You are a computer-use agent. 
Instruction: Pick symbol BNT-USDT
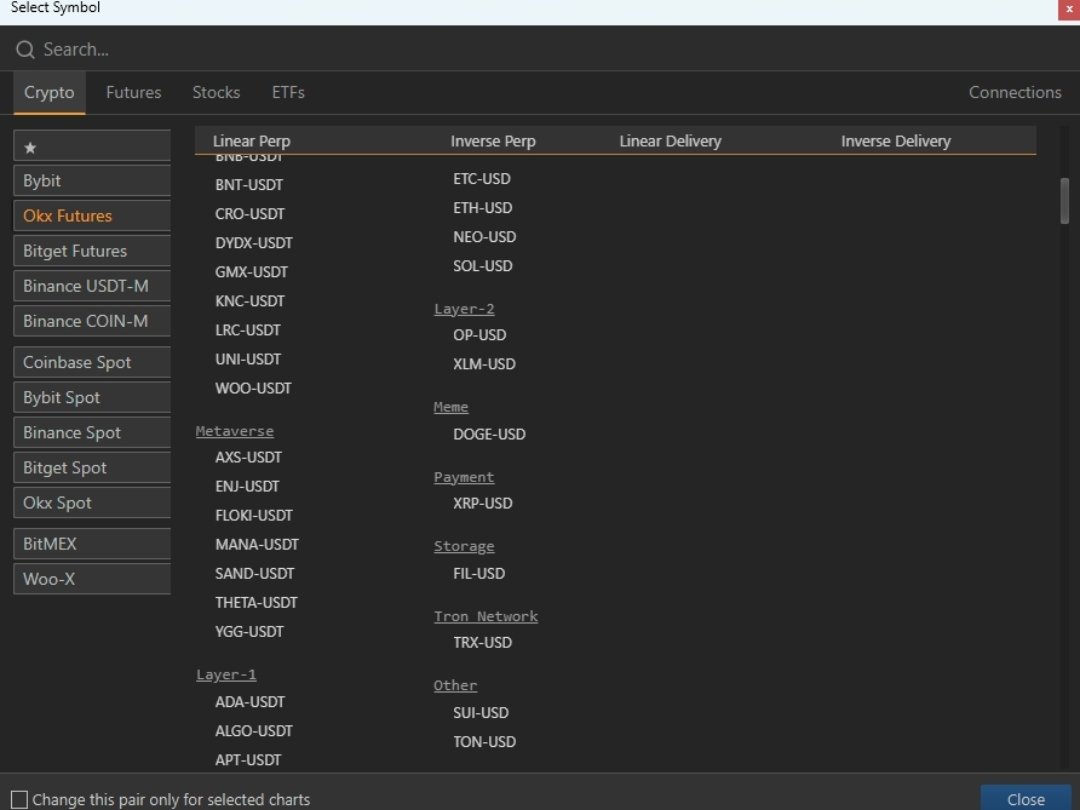coord(249,185)
